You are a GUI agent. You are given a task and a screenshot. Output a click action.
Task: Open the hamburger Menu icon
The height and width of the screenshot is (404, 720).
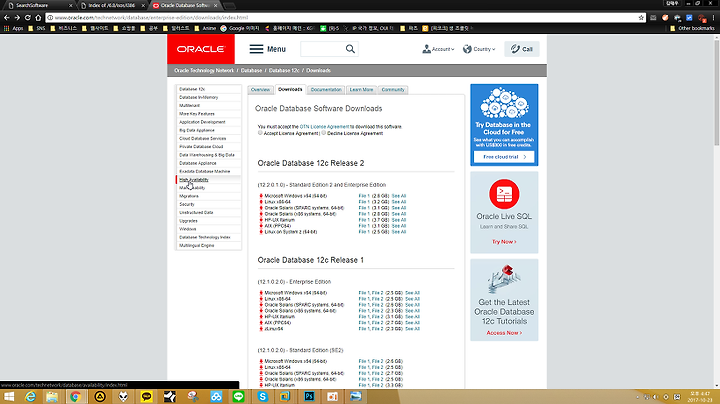tap(256, 49)
